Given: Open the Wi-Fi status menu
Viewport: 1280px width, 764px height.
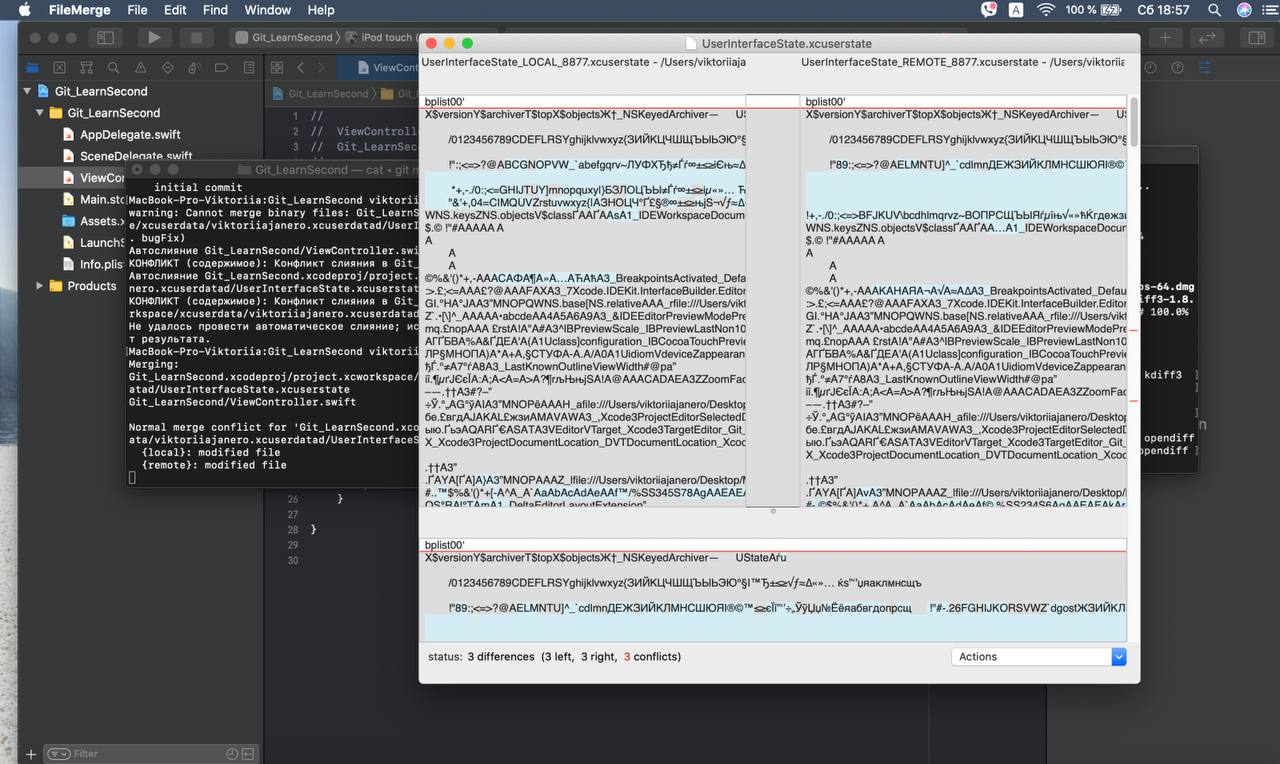Looking at the screenshot, I should click(x=1046, y=10).
